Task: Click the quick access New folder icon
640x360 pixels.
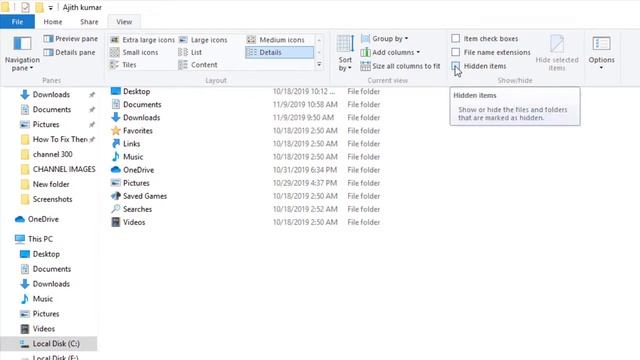Action: click(x=39, y=7)
